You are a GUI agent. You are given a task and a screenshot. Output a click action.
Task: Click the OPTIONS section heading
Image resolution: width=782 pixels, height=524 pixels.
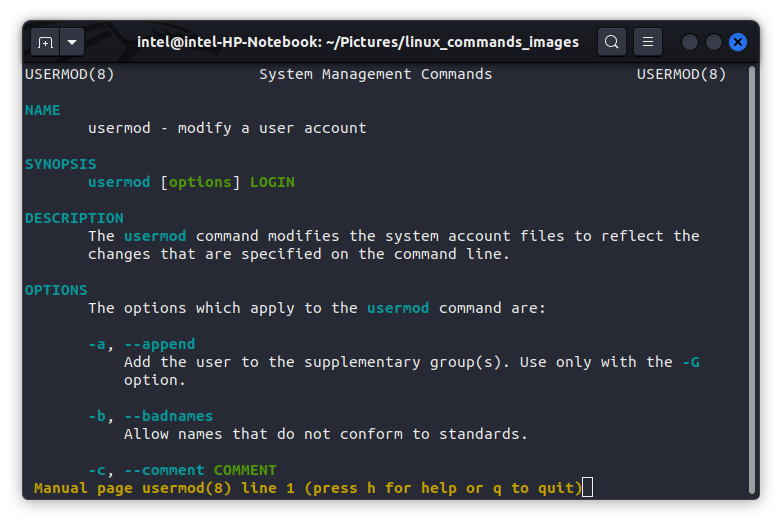coord(56,290)
